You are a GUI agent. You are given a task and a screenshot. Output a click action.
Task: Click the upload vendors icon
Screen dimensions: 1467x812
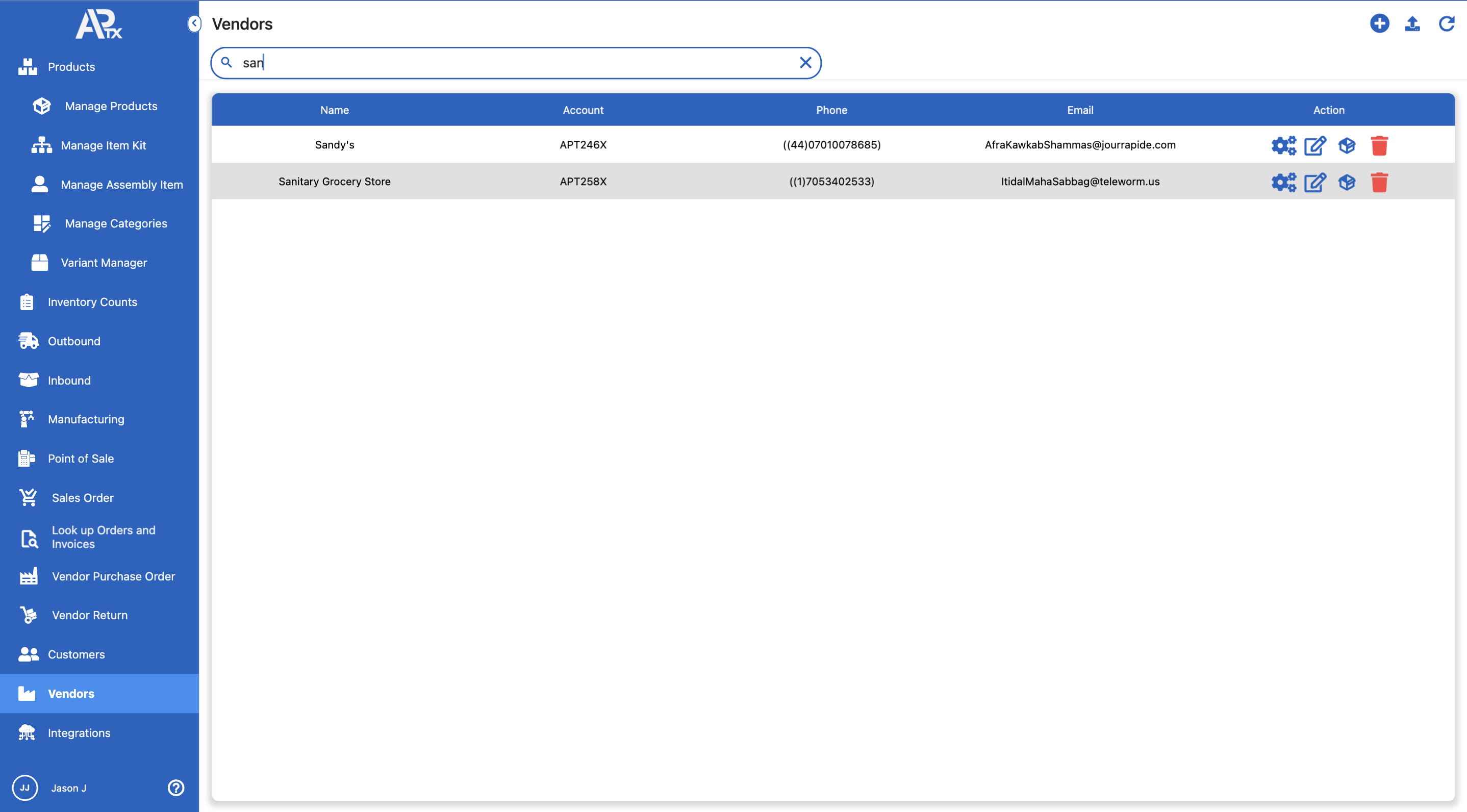(1412, 23)
